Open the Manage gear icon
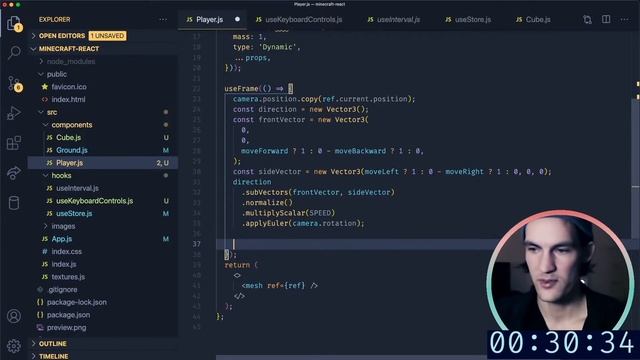This screenshot has width=640, height=360. pyautogui.click(x=13, y=346)
